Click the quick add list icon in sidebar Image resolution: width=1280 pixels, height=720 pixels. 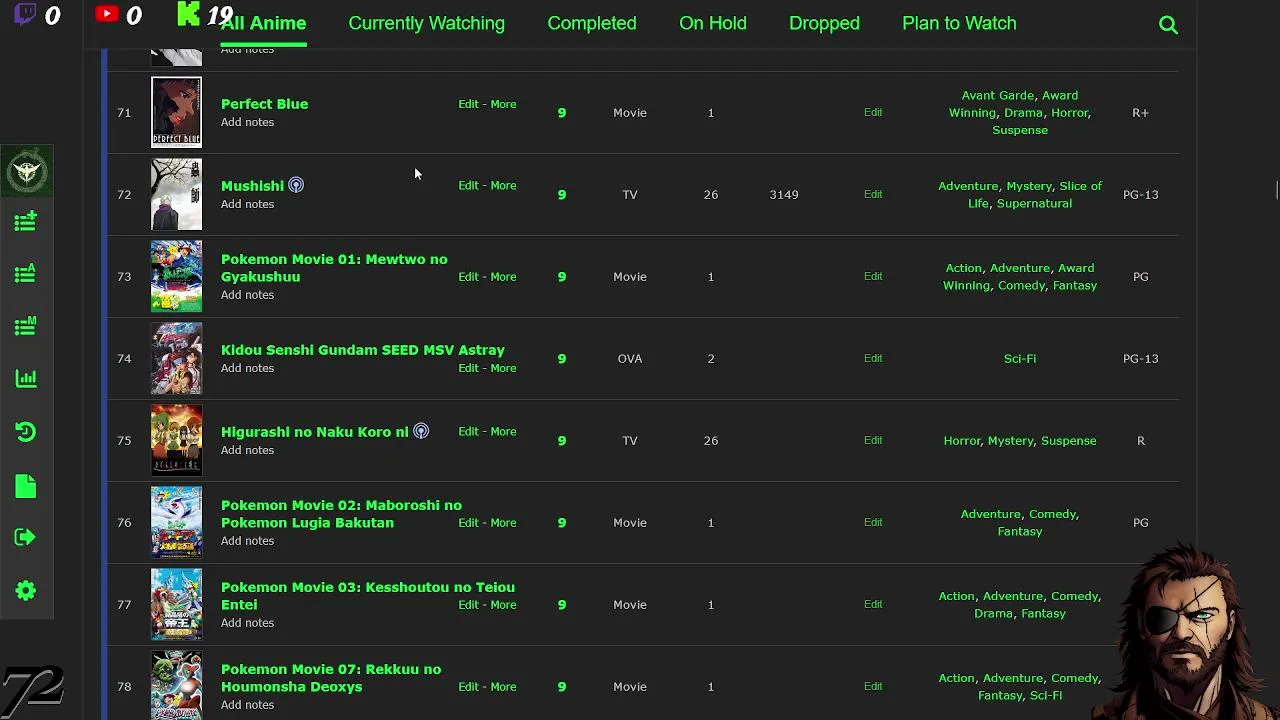26,221
